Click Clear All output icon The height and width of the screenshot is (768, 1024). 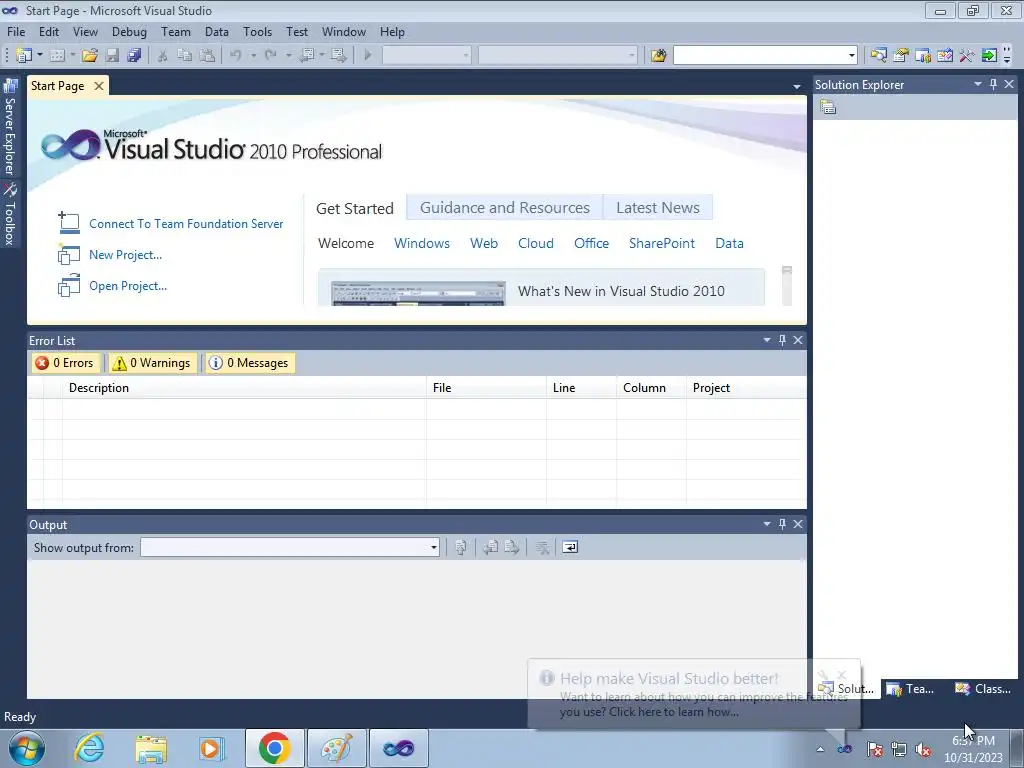pos(542,547)
